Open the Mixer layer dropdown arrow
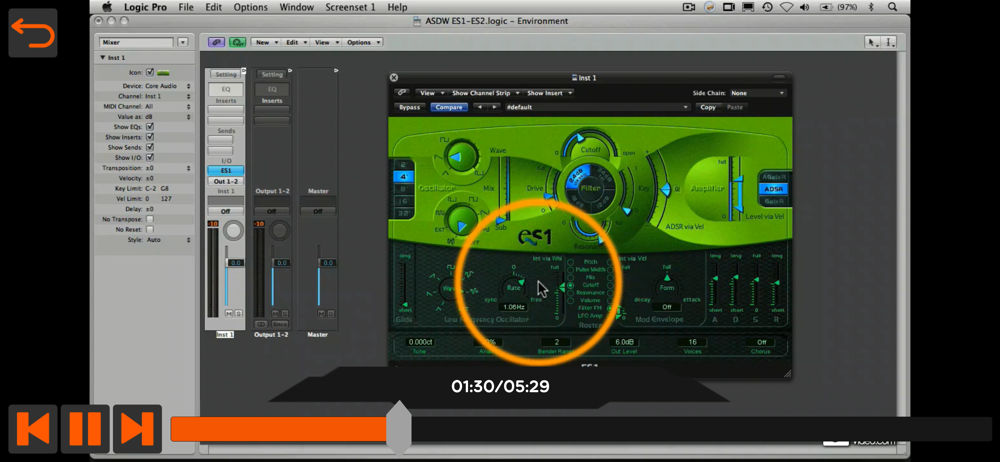This screenshot has height=462, width=1000. coord(182,42)
